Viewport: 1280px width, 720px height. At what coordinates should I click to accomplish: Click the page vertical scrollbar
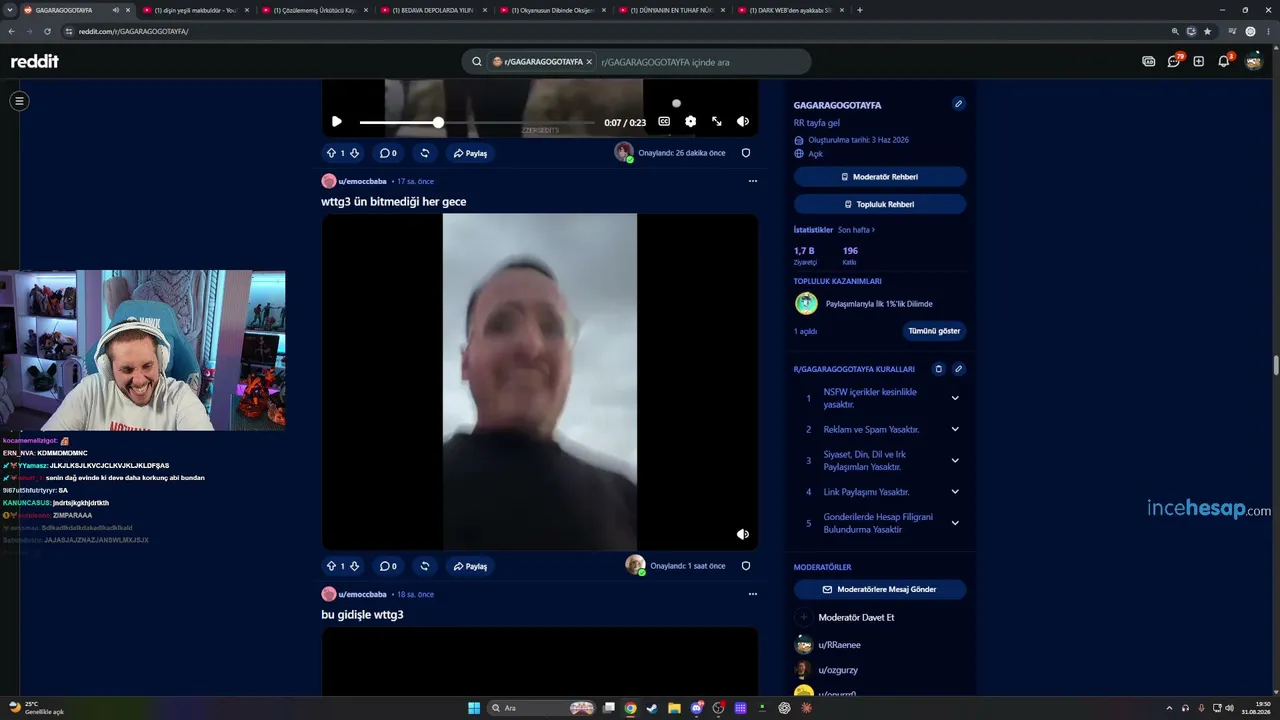coord(1275,364)
